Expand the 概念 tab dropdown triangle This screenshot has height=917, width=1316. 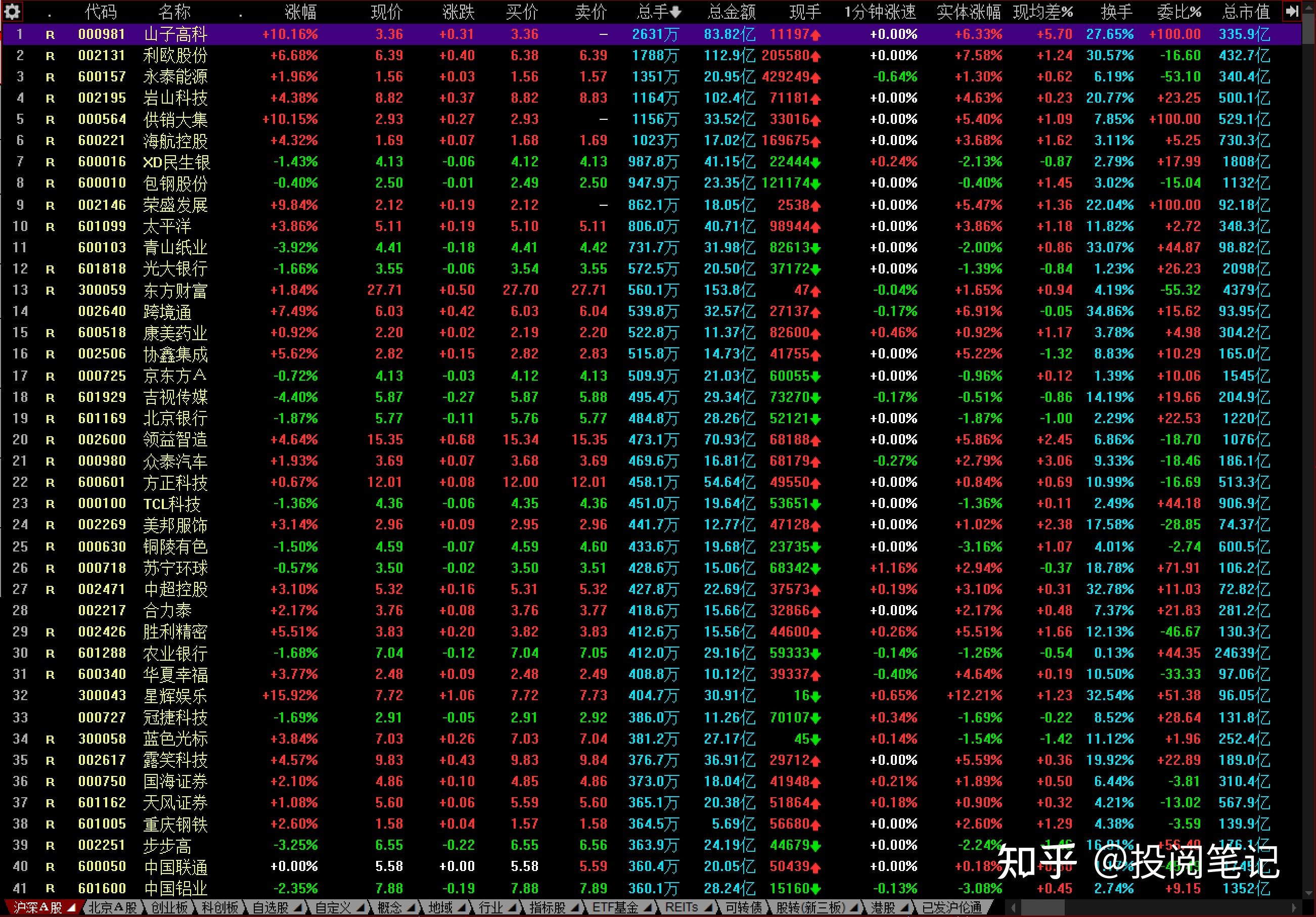click(412, 908)
